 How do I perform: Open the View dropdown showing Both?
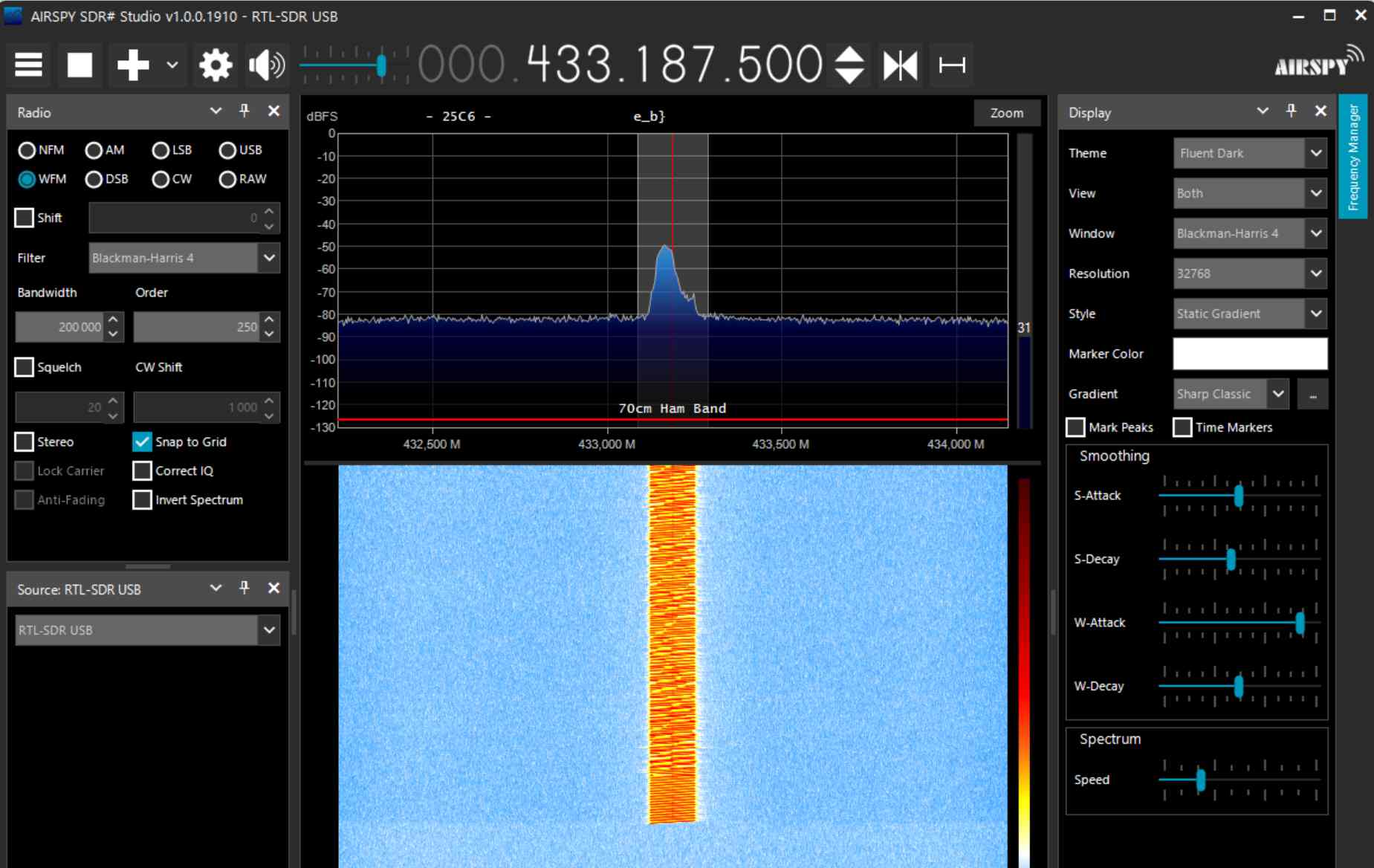point(1250,193)
